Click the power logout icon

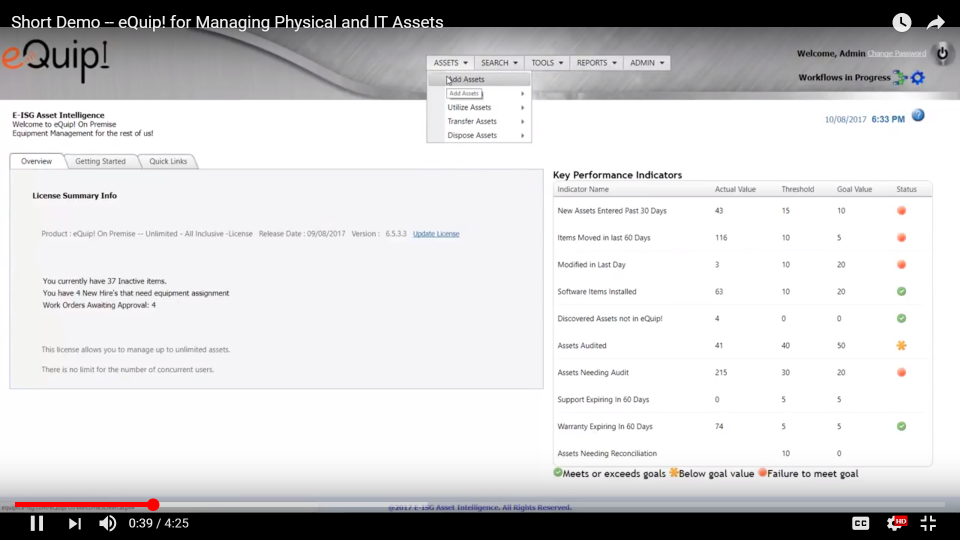(942, 53)
